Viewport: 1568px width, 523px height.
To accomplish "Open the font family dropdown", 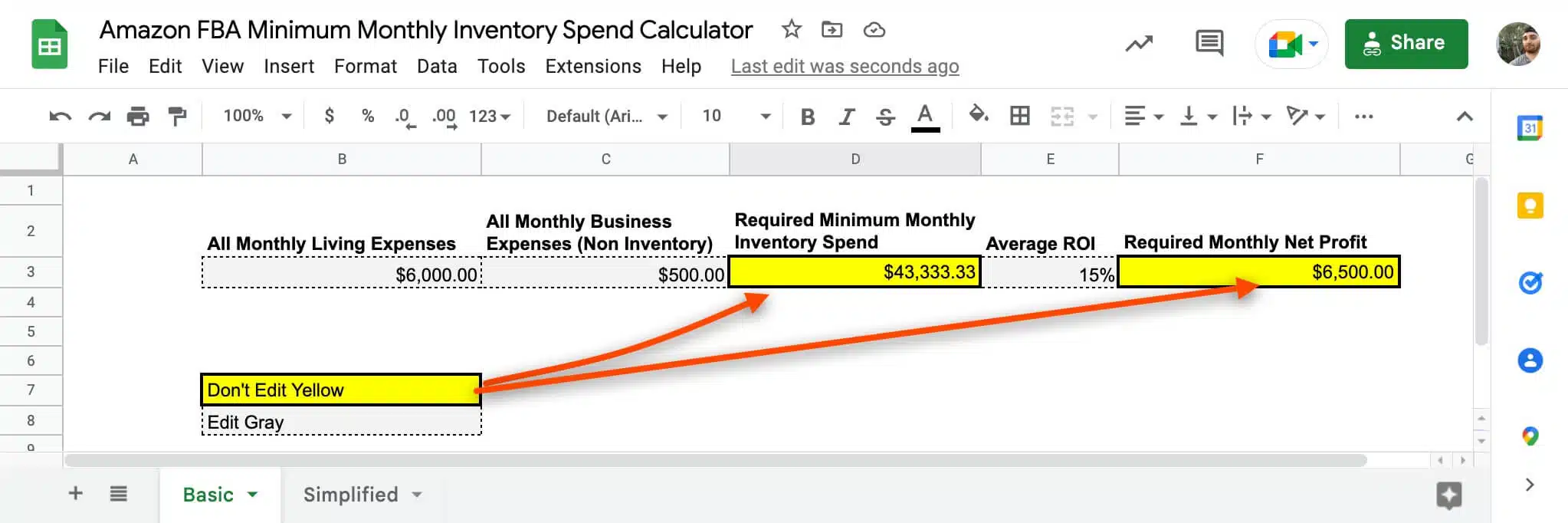I will [607, 117].
